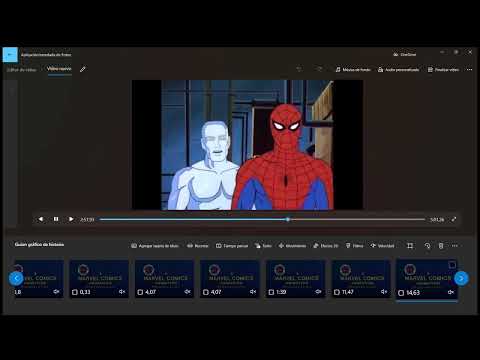Expand preview to full screen

(x=454, y=219)
